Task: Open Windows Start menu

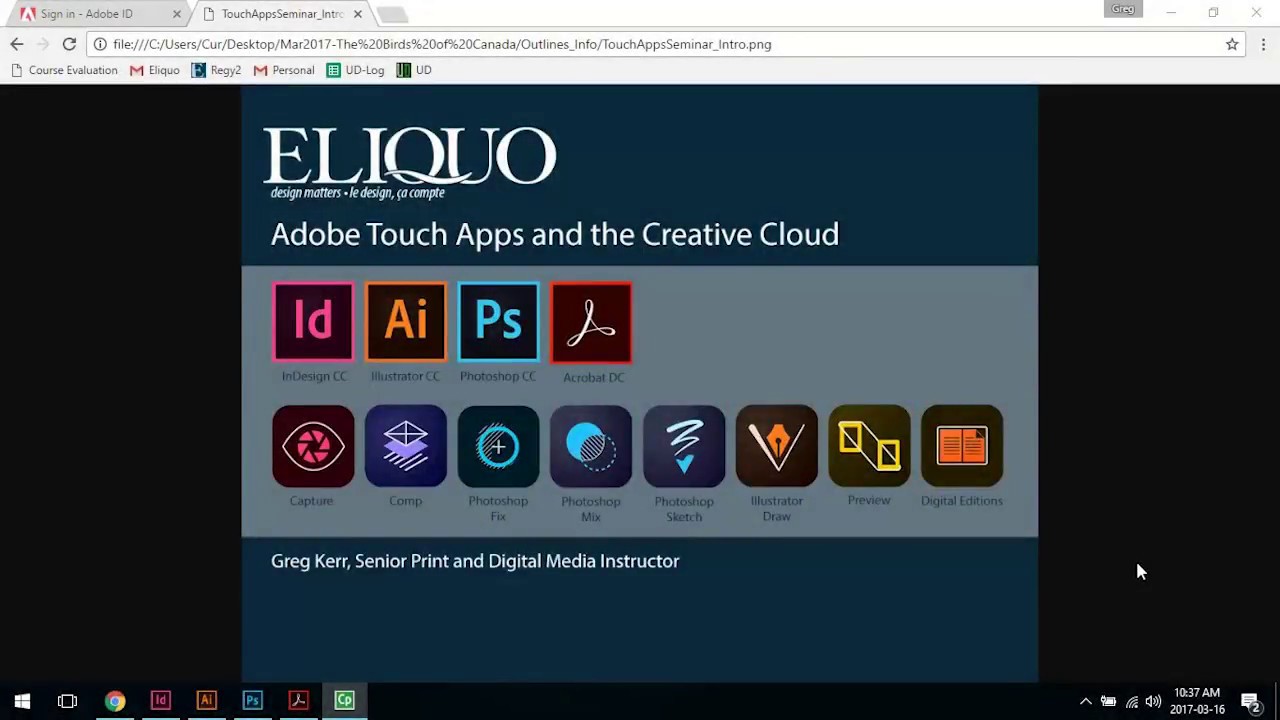Action: pos(22,701)
